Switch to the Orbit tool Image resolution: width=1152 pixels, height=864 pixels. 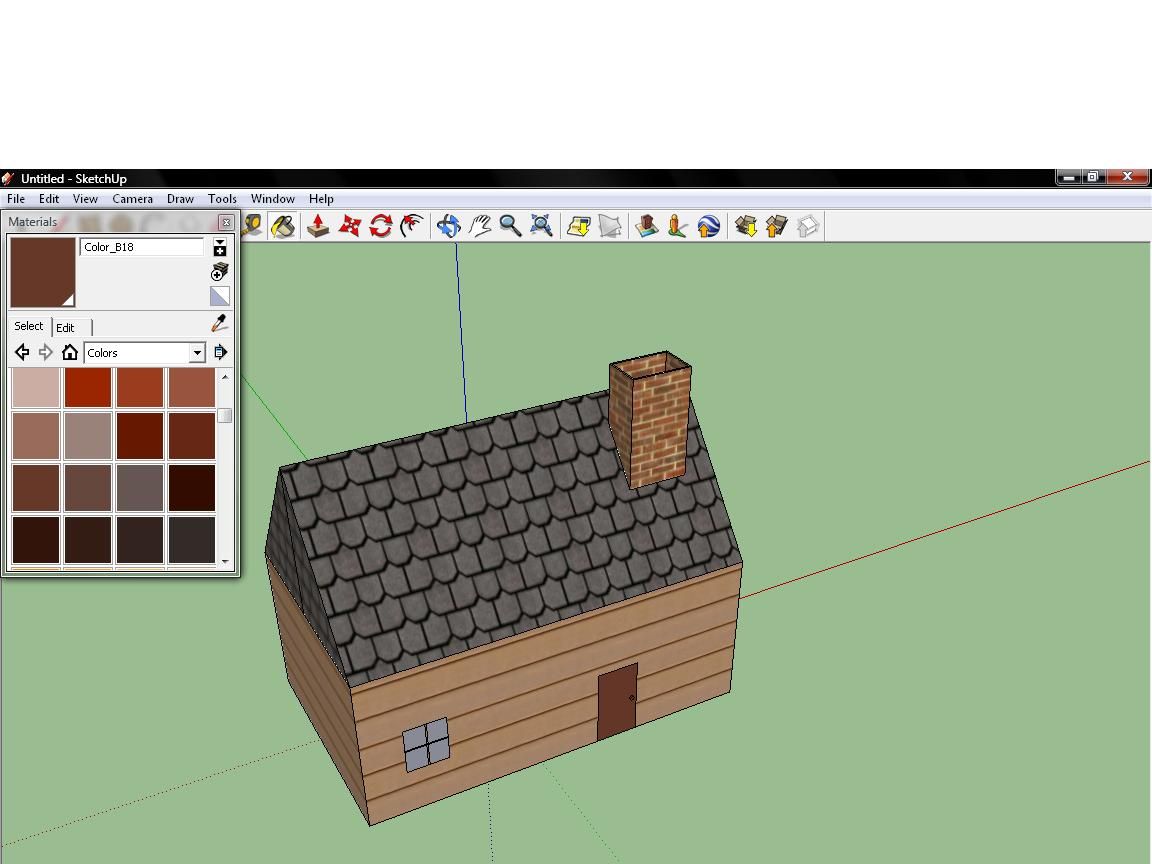pyautogui.click(x=448, y=226)
